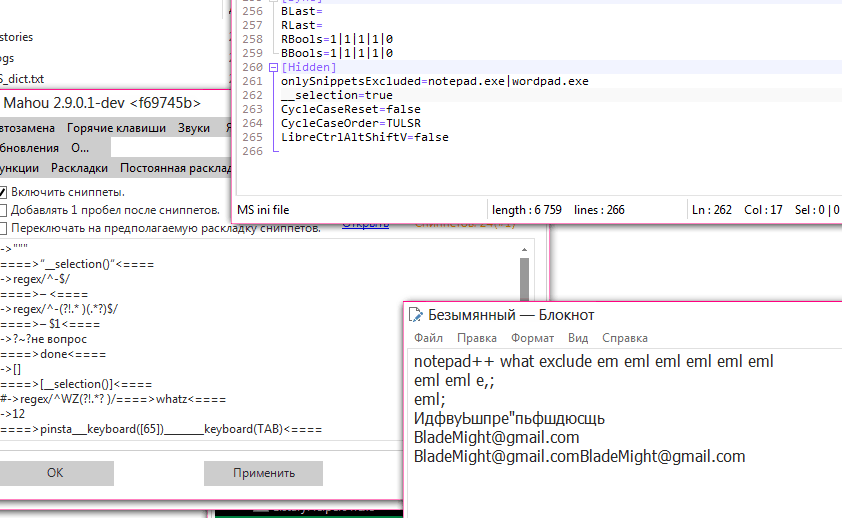
Task: Switch to the 'Звуки' tab in Mahou
Action: pyautogui.click(x=194, y=128)
